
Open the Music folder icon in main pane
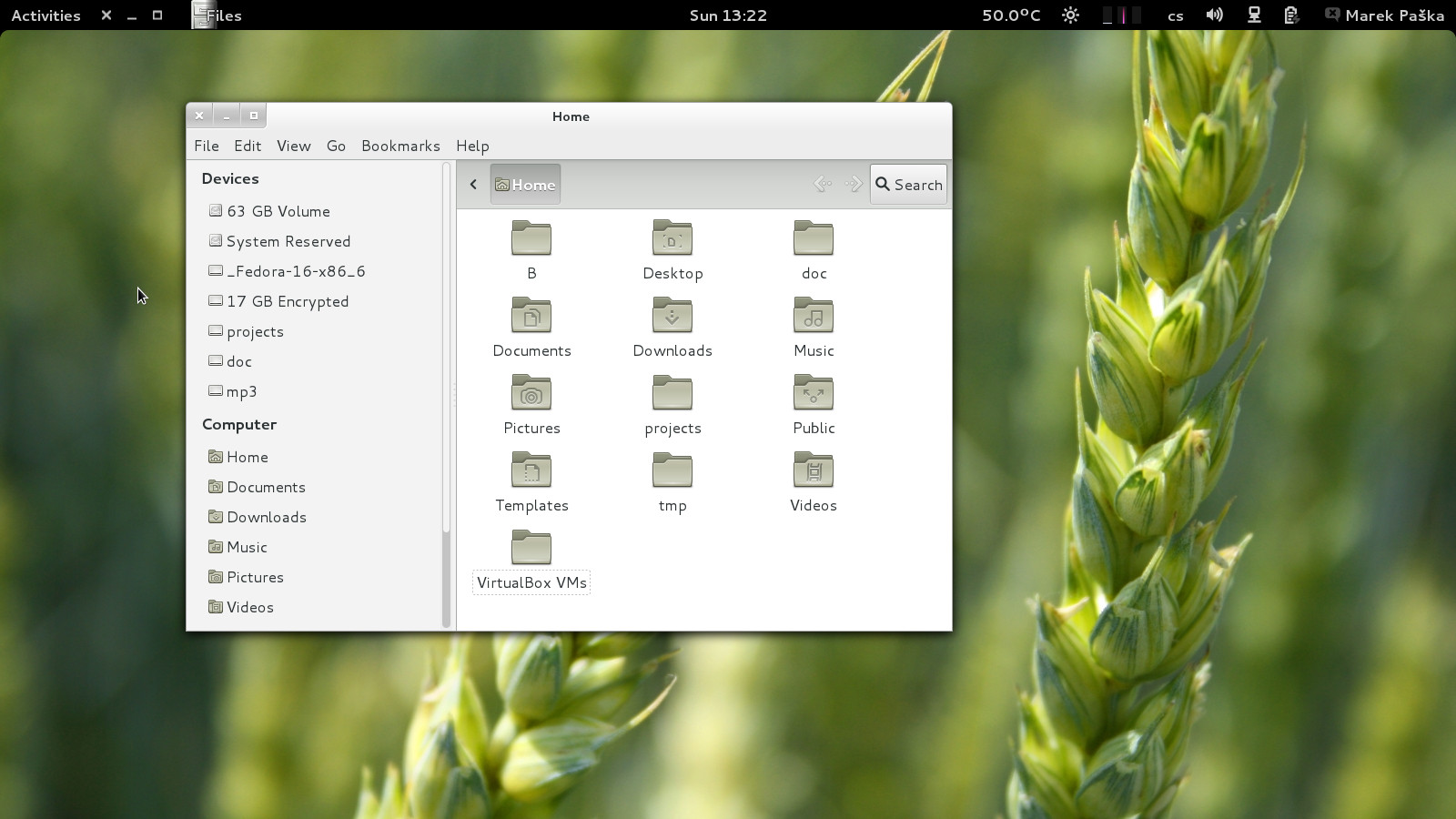pos(814,316)
